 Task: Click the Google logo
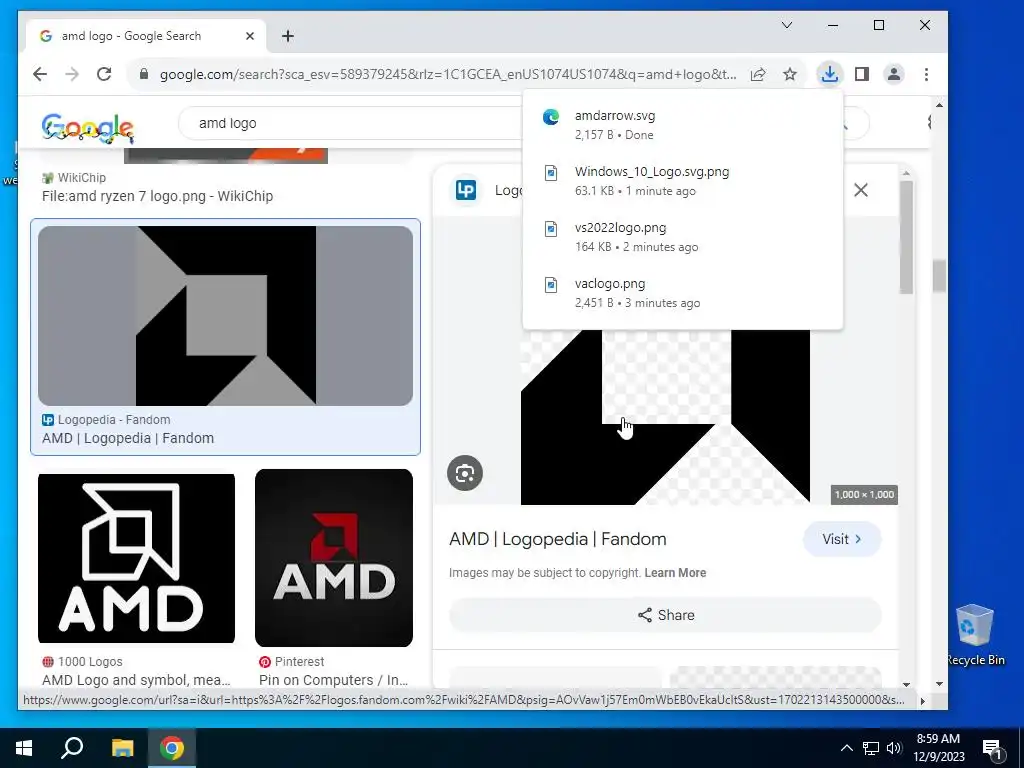88,127
